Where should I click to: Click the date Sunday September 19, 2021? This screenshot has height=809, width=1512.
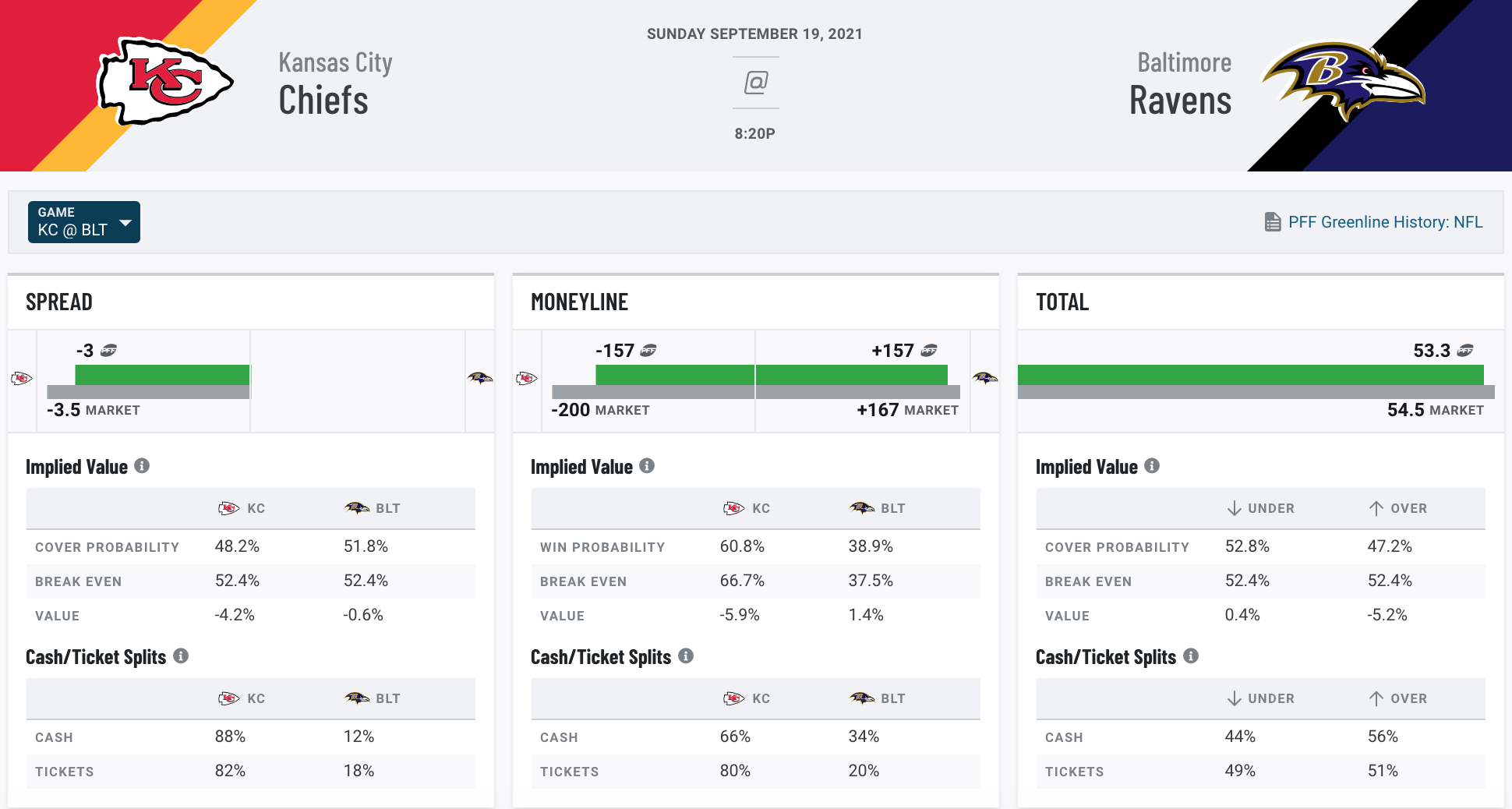coord(754,34)
